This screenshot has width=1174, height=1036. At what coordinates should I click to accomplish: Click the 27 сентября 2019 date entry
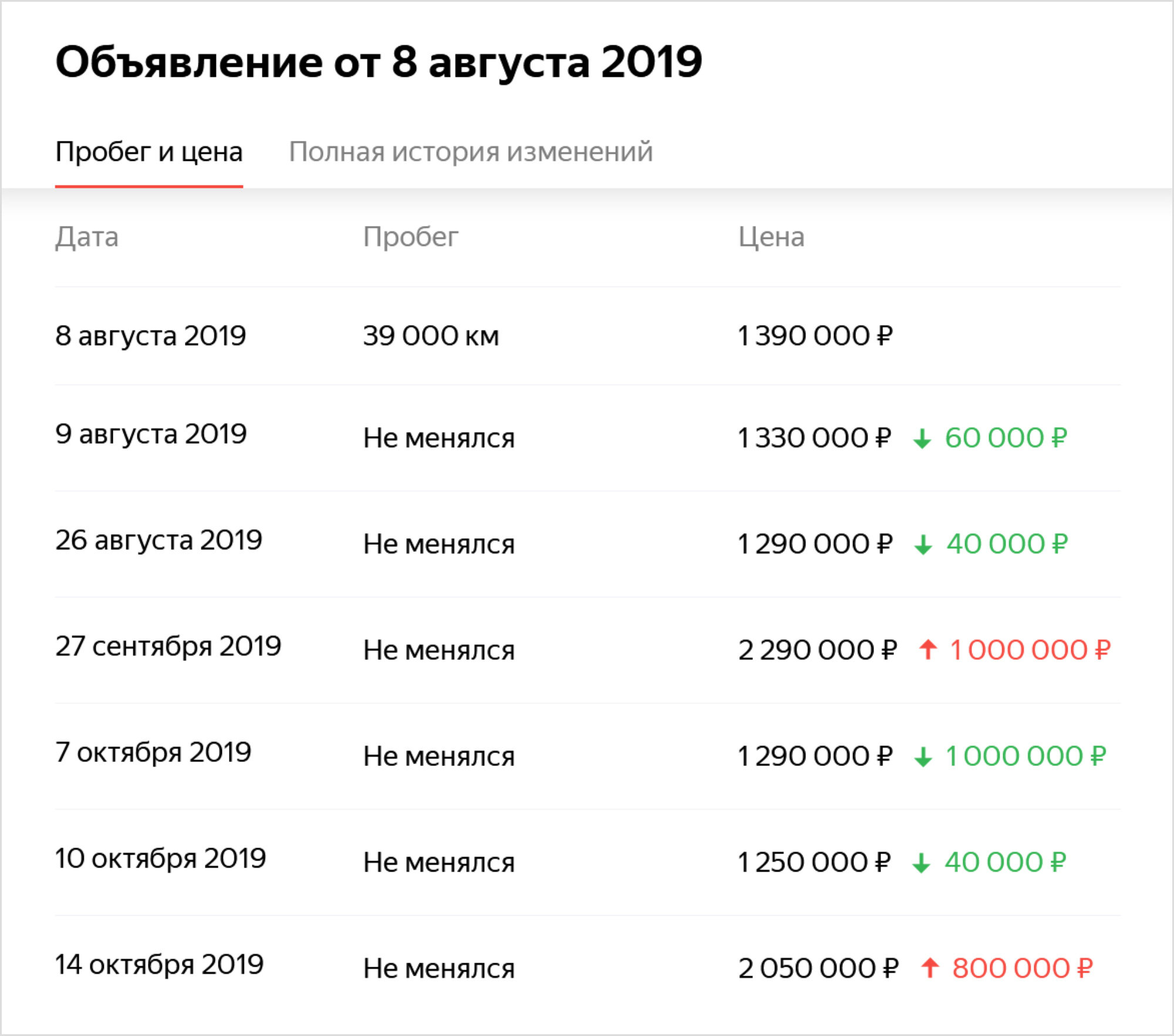[168, 646]
